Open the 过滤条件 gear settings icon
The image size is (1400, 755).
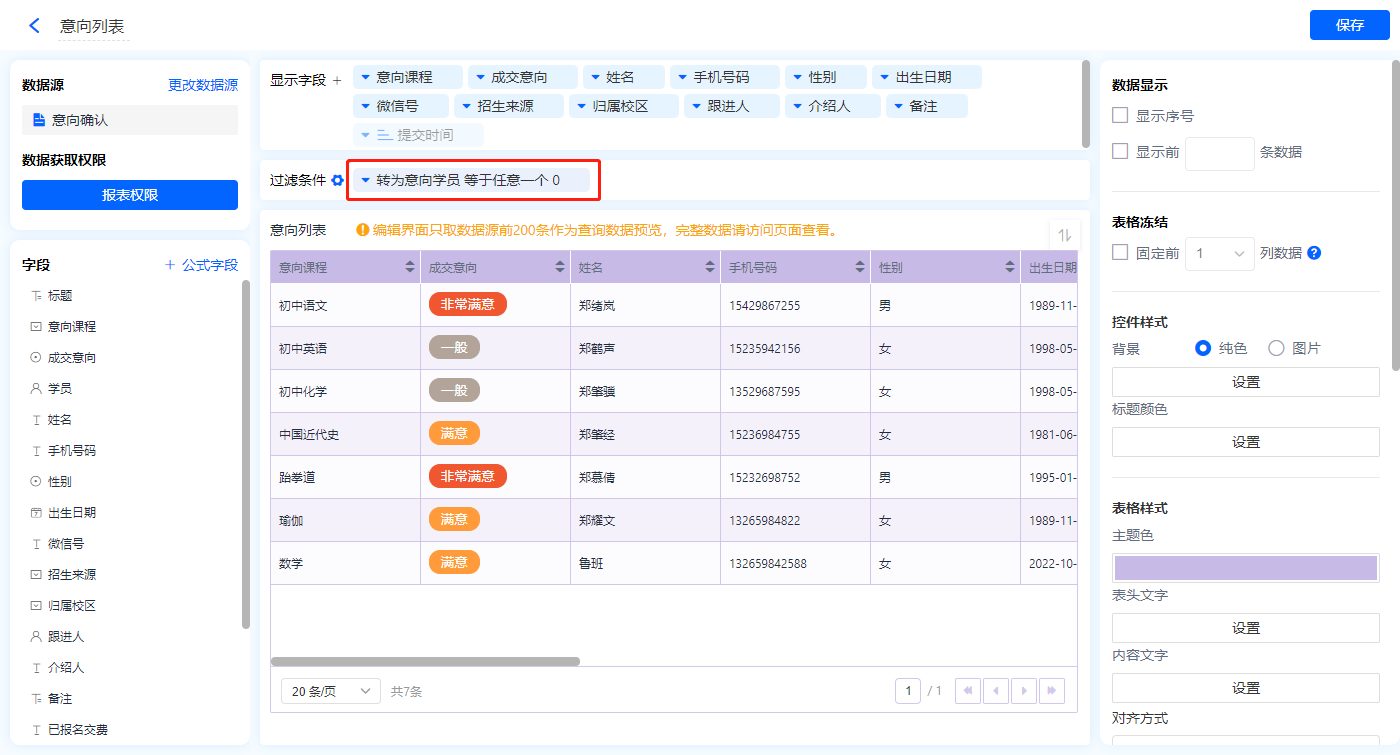338,181
